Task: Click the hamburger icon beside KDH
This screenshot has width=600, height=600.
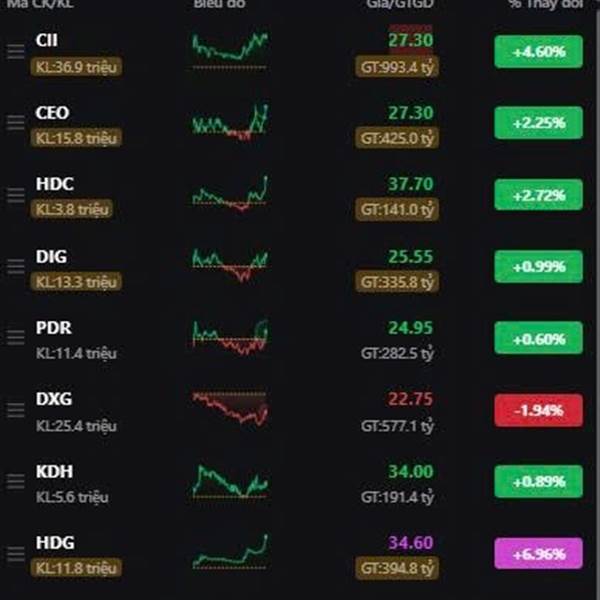Action: coord(15,482)
